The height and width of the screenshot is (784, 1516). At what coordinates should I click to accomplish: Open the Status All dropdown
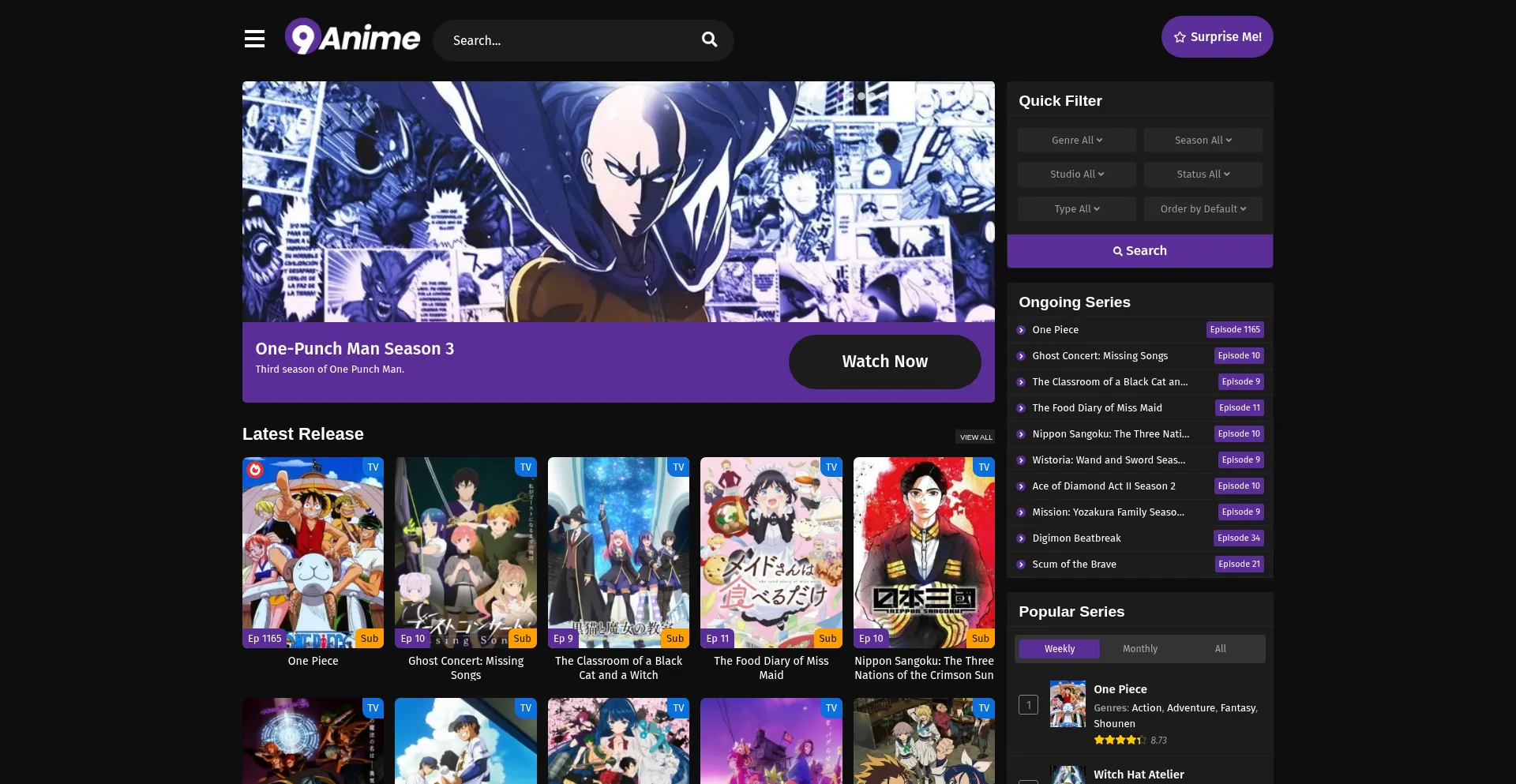click(1203, 174)
